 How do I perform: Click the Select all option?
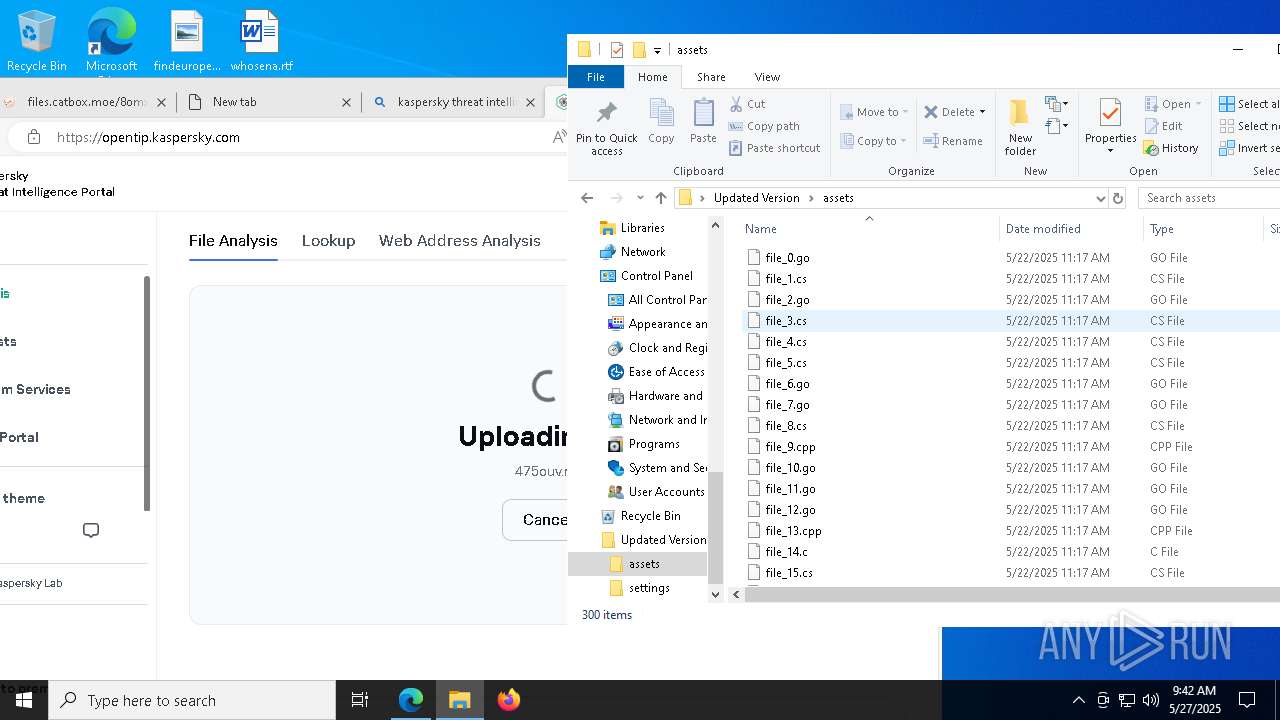point(1249,104)
